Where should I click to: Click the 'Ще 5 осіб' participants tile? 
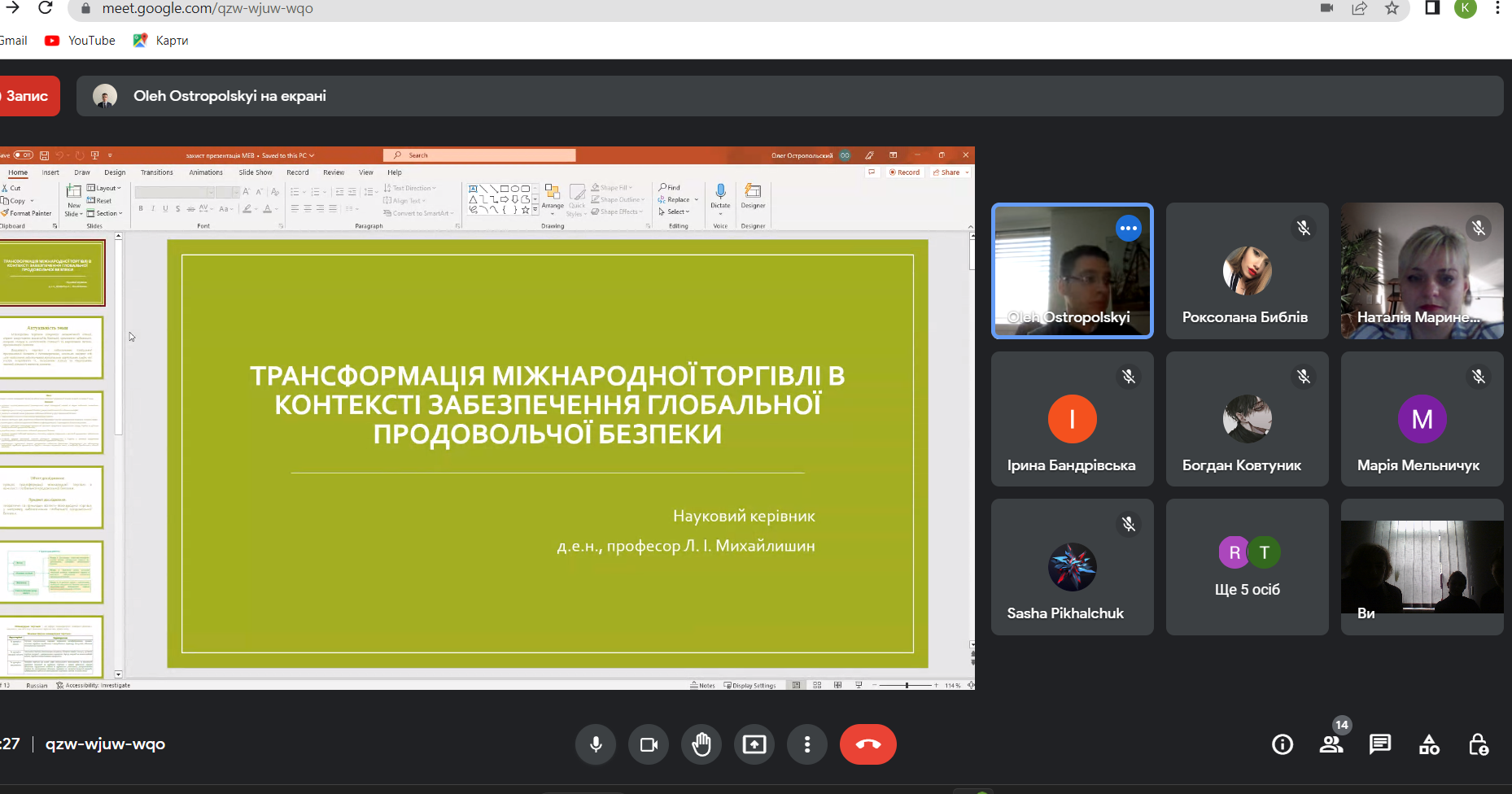[x=1247, y=567]
